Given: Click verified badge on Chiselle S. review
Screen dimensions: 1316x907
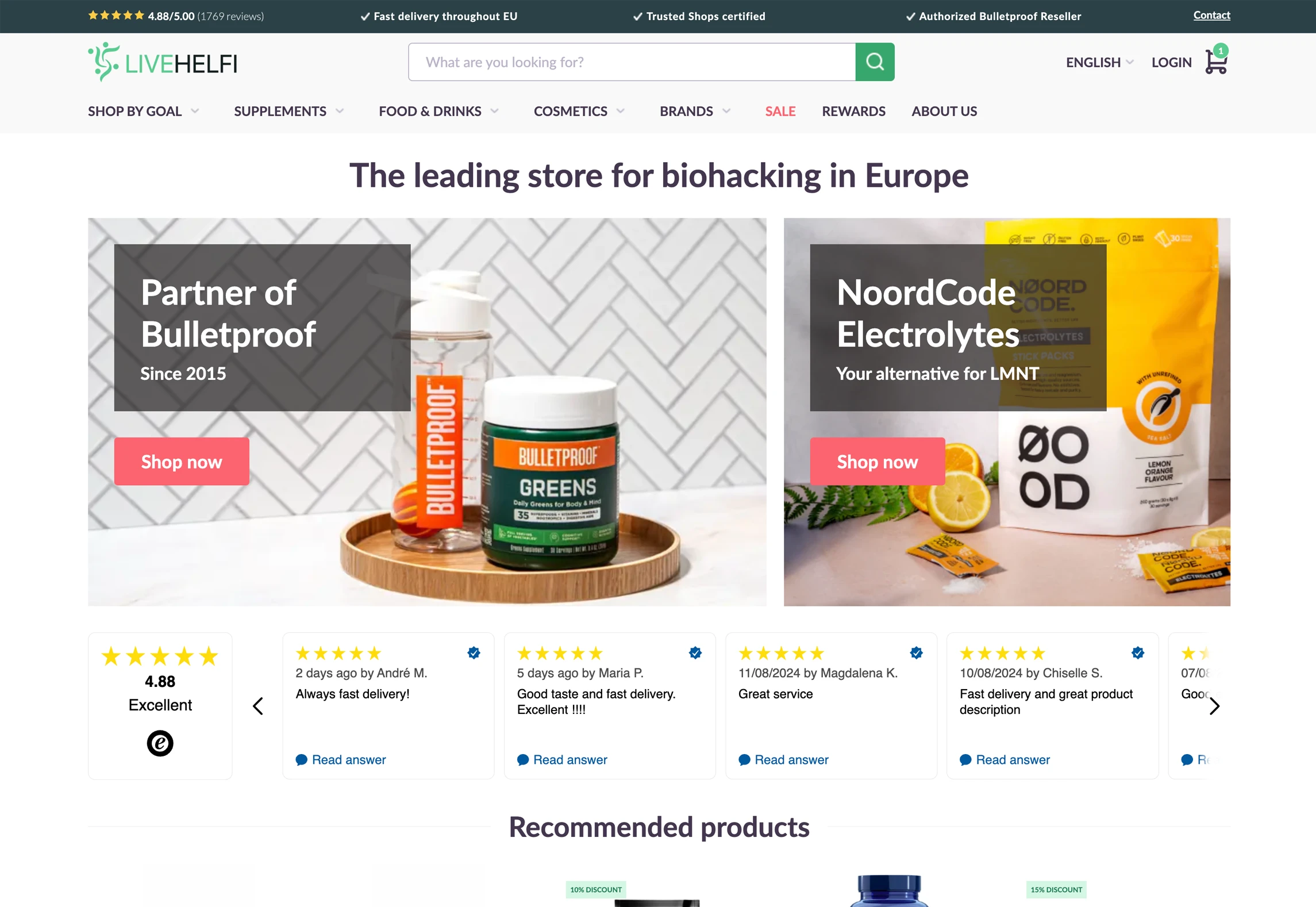Looking at the screenshot, I should (1137, 653).
